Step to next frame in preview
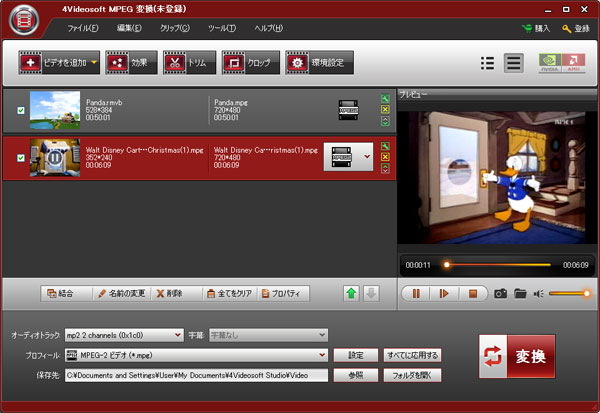Image resolution: width=600 pixels, height=413 pixels. 444,294
